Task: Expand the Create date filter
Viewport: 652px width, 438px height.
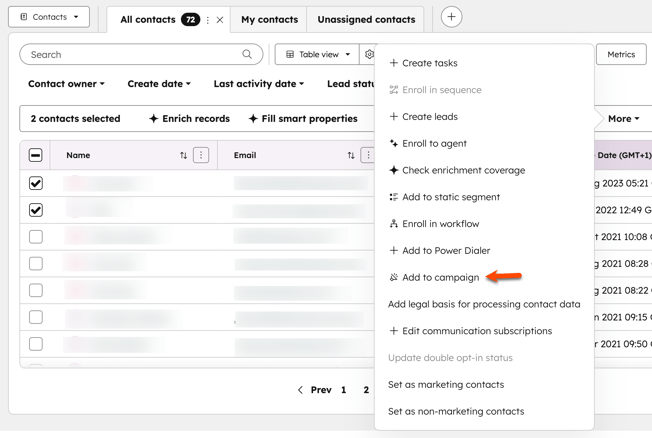Action: tap(159, 84)
